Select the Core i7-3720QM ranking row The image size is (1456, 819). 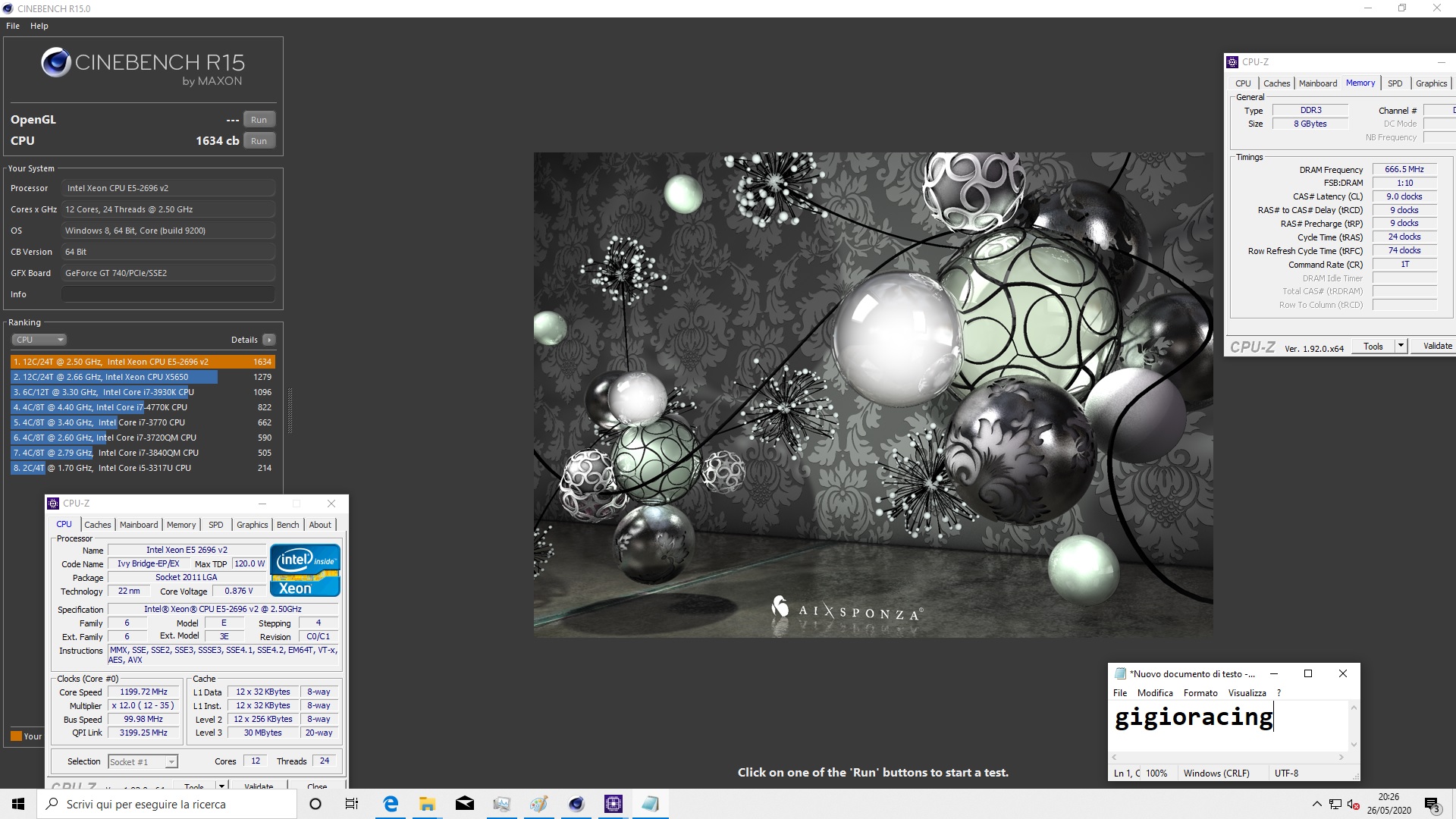pos(143,438)
